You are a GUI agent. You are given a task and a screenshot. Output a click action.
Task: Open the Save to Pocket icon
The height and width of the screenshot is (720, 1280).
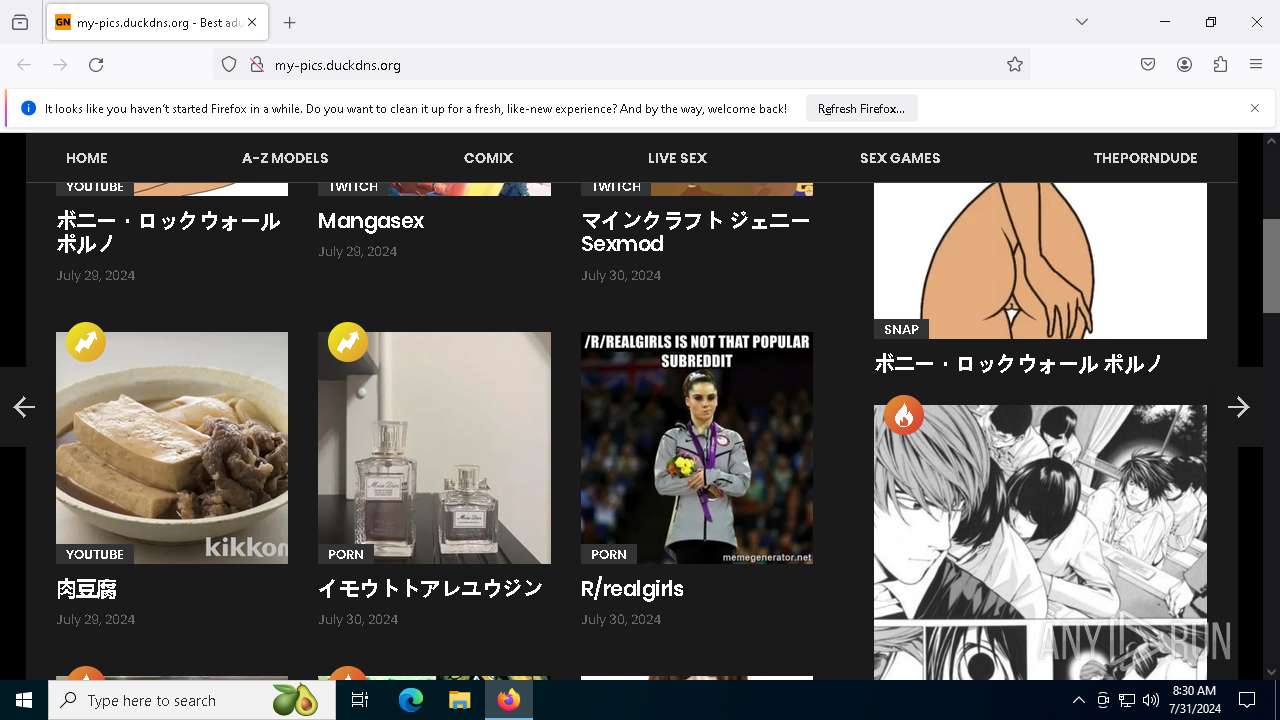(x=1148, y=65)
